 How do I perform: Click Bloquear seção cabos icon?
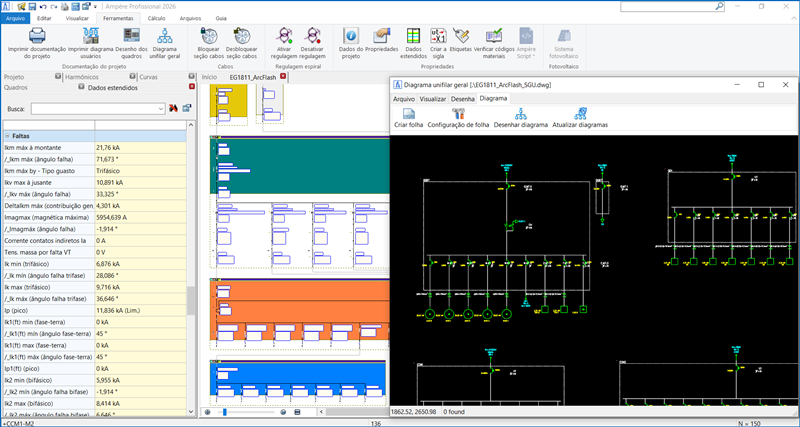click(x=209, y=35)
